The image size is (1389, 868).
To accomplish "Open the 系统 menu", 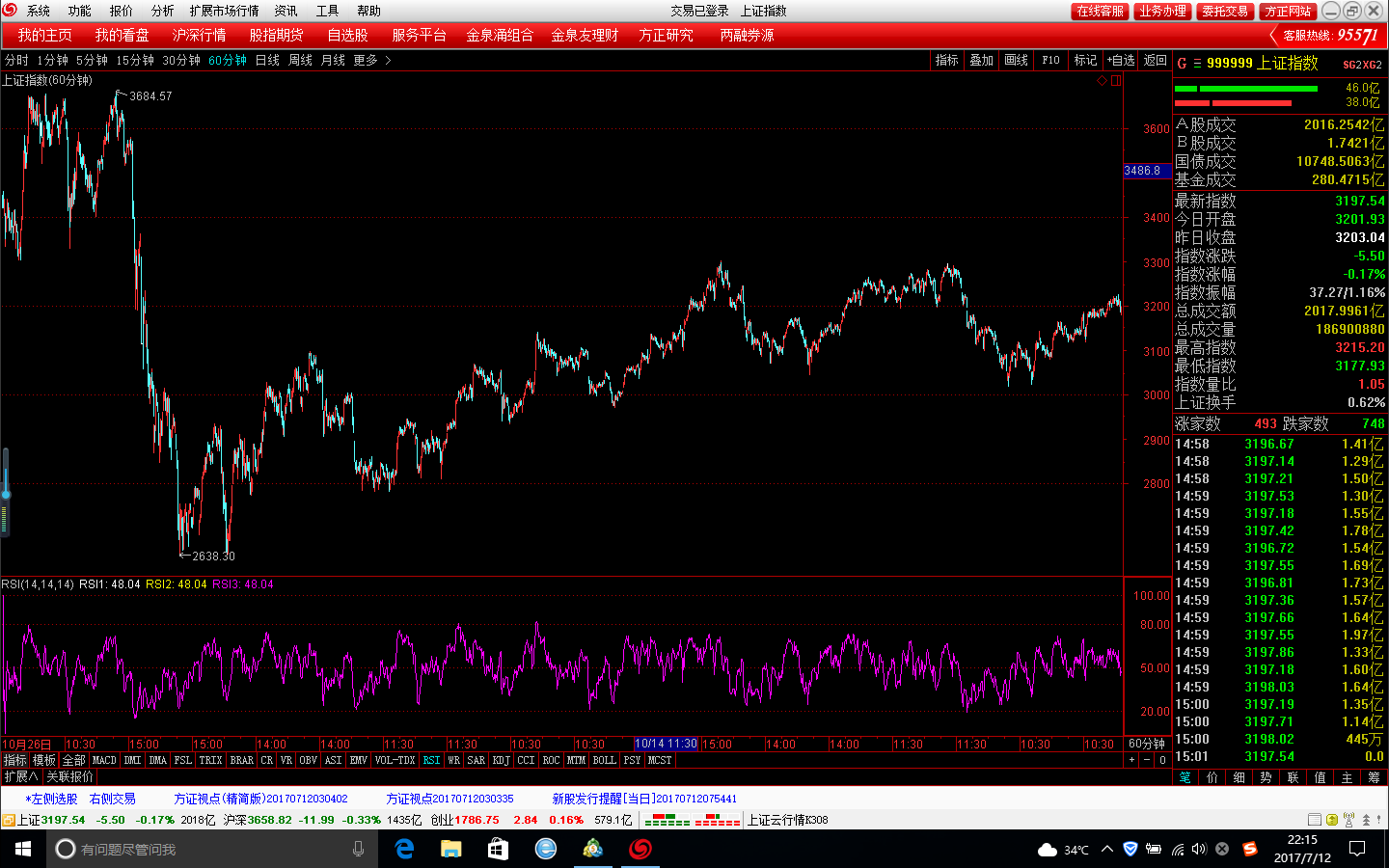I will pos(39,11).
